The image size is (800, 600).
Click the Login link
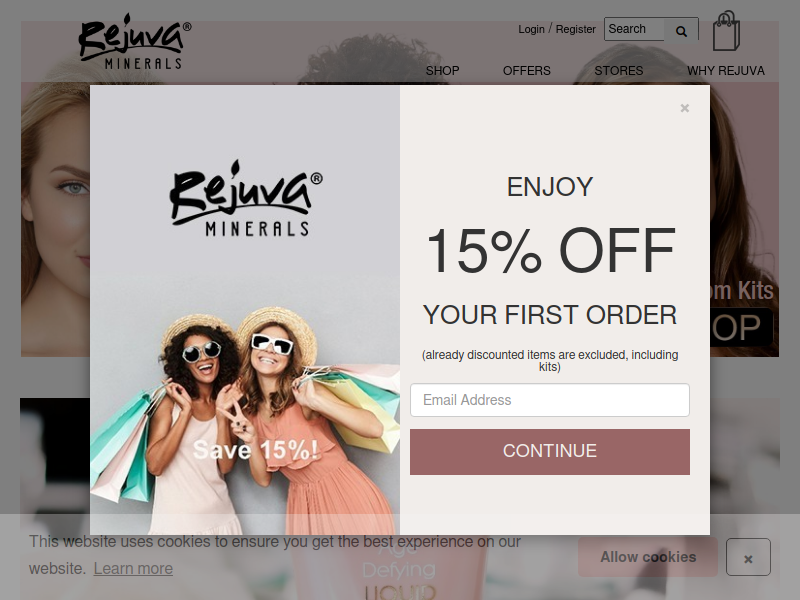coord(531,29)
